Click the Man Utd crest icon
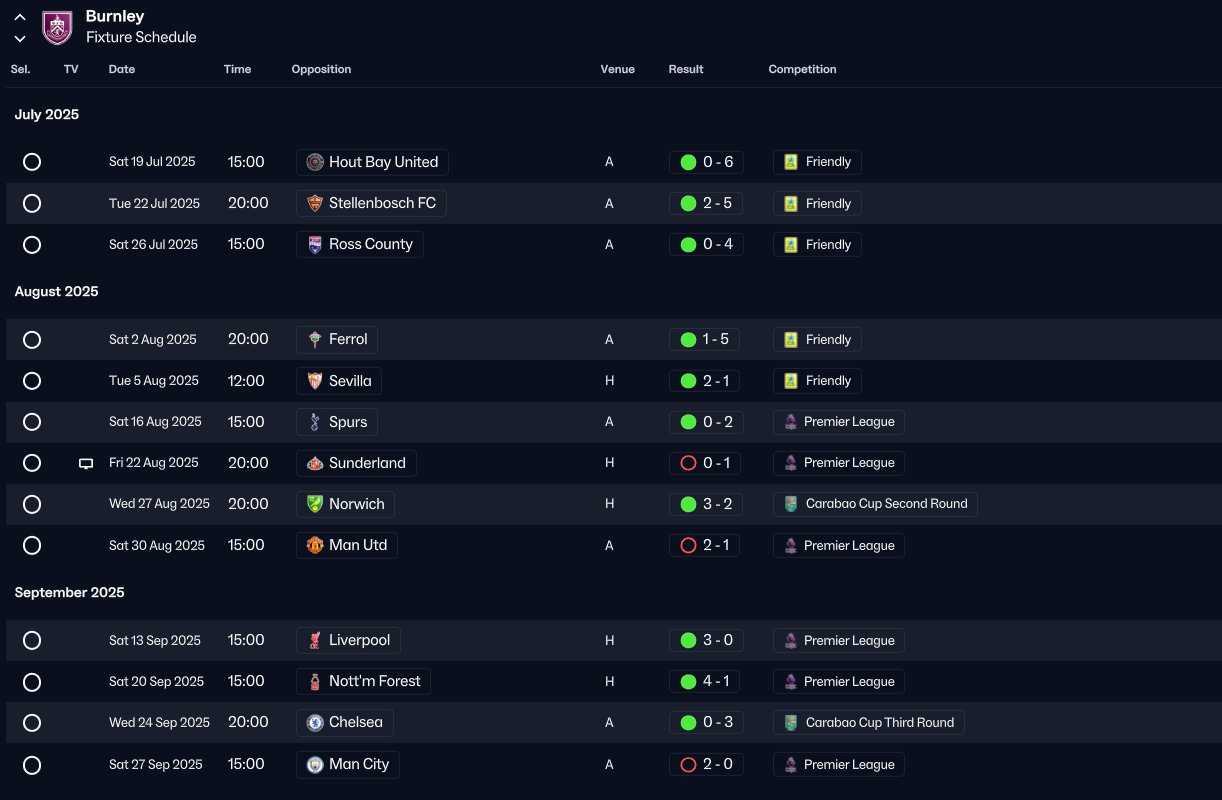 coord(315,545)
